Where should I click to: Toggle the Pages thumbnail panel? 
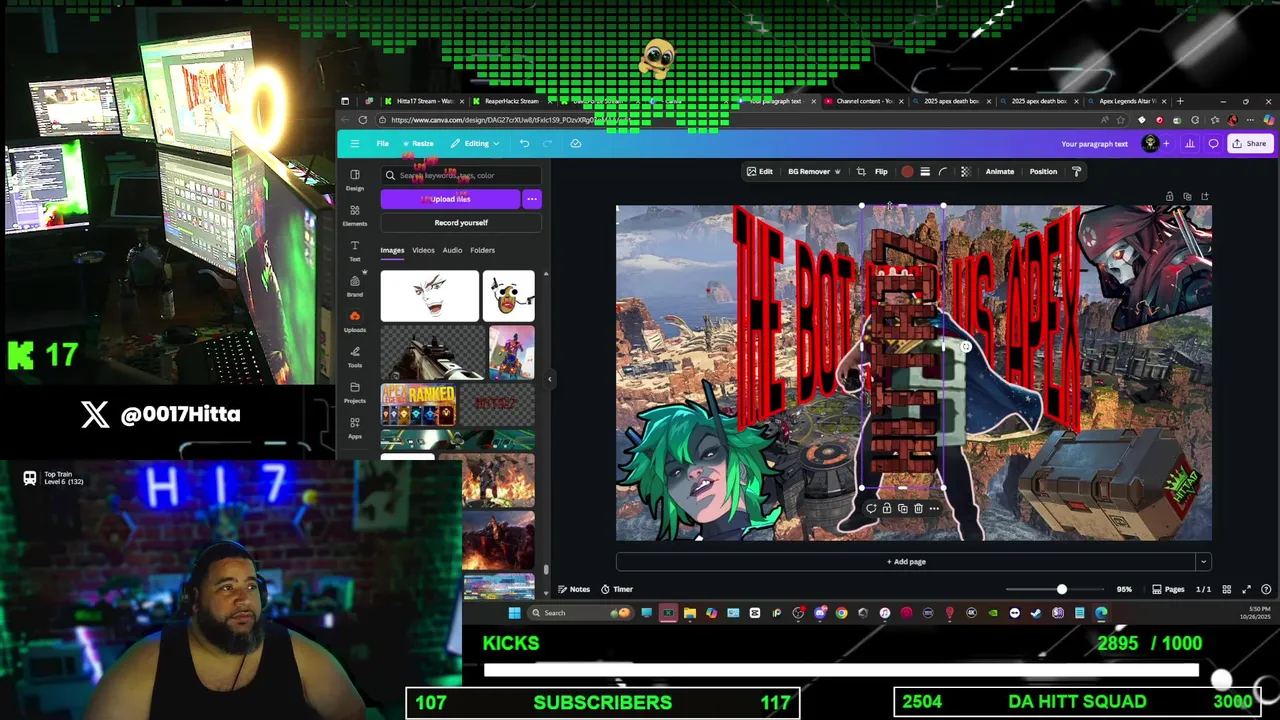[x=1168, y=589]
